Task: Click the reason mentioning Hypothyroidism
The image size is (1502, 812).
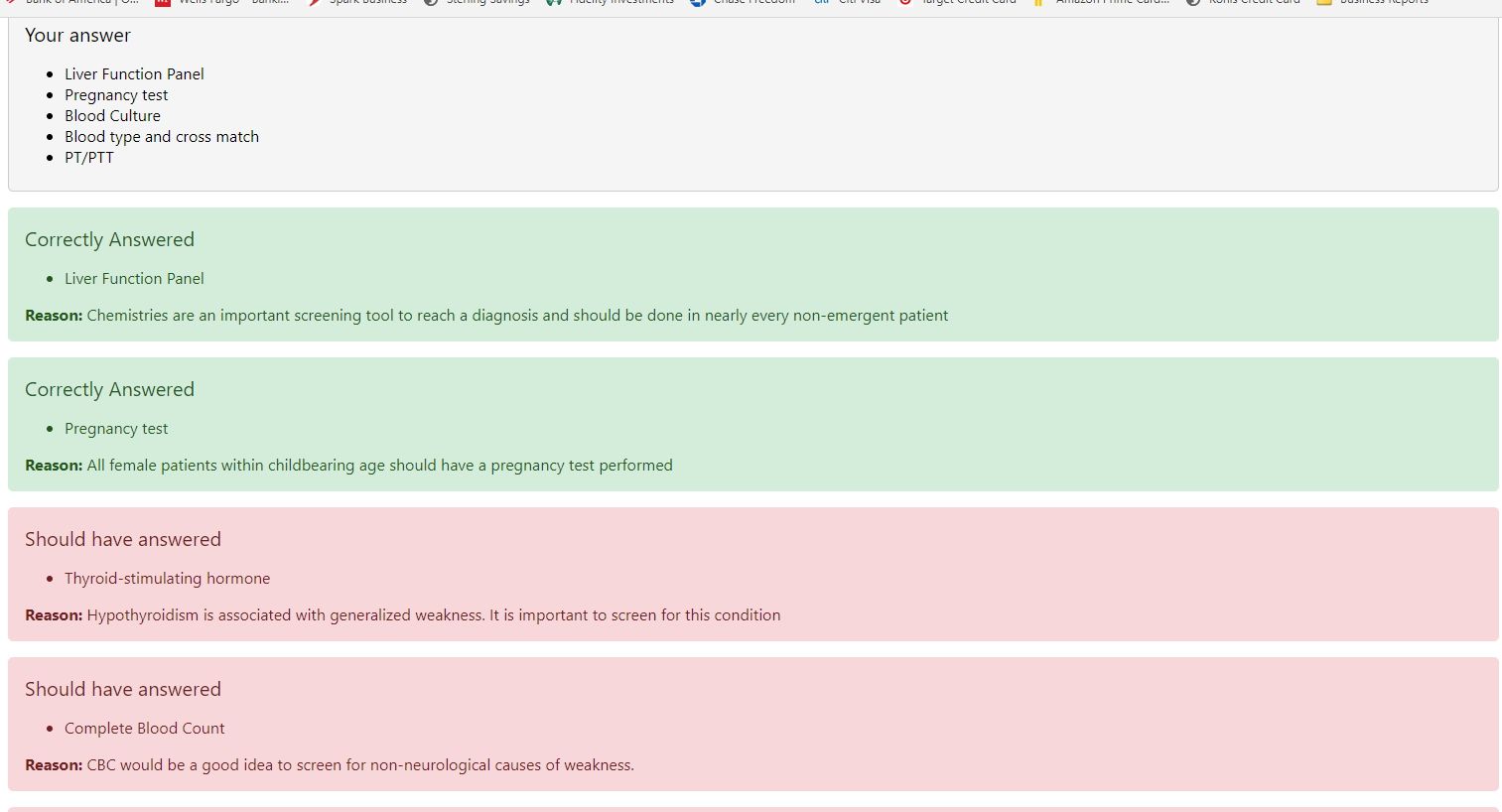Action: coord(402,615)
